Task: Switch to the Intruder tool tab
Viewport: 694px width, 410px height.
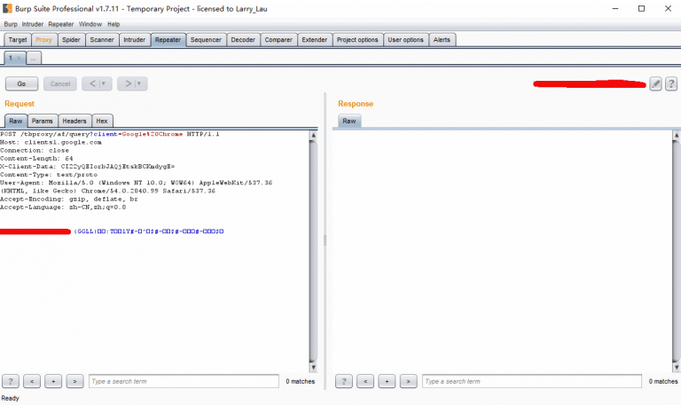Action: (135, 40)
